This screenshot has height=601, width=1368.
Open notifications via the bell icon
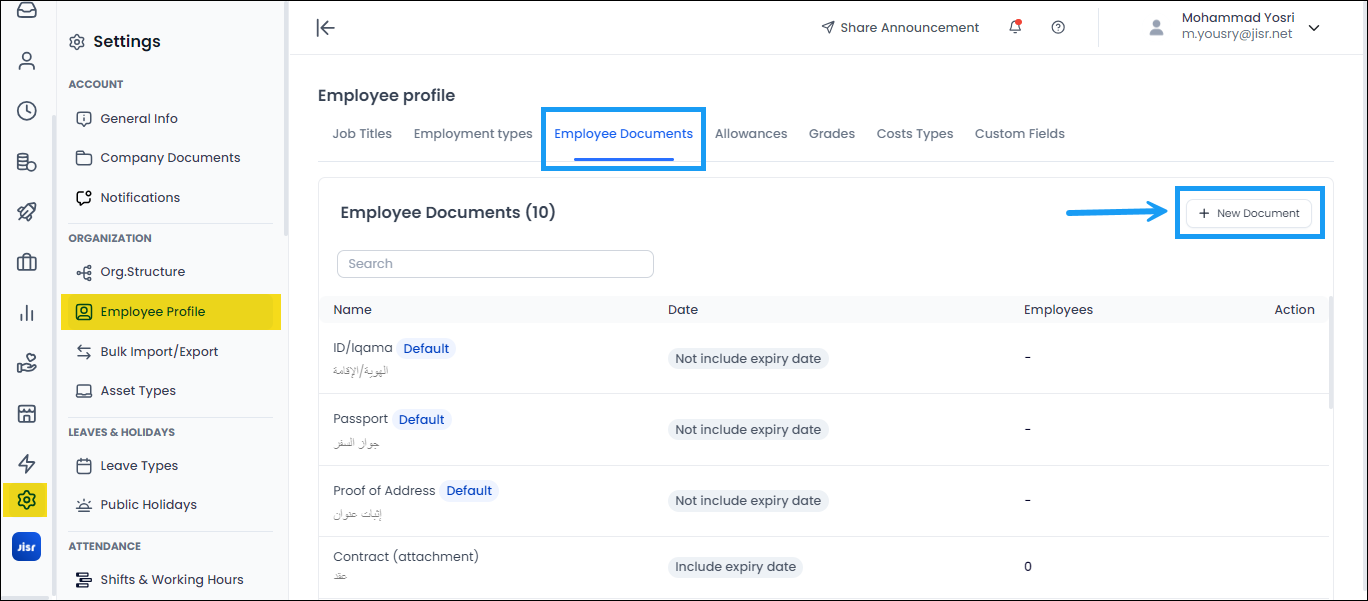click(x=1014, y=27)
